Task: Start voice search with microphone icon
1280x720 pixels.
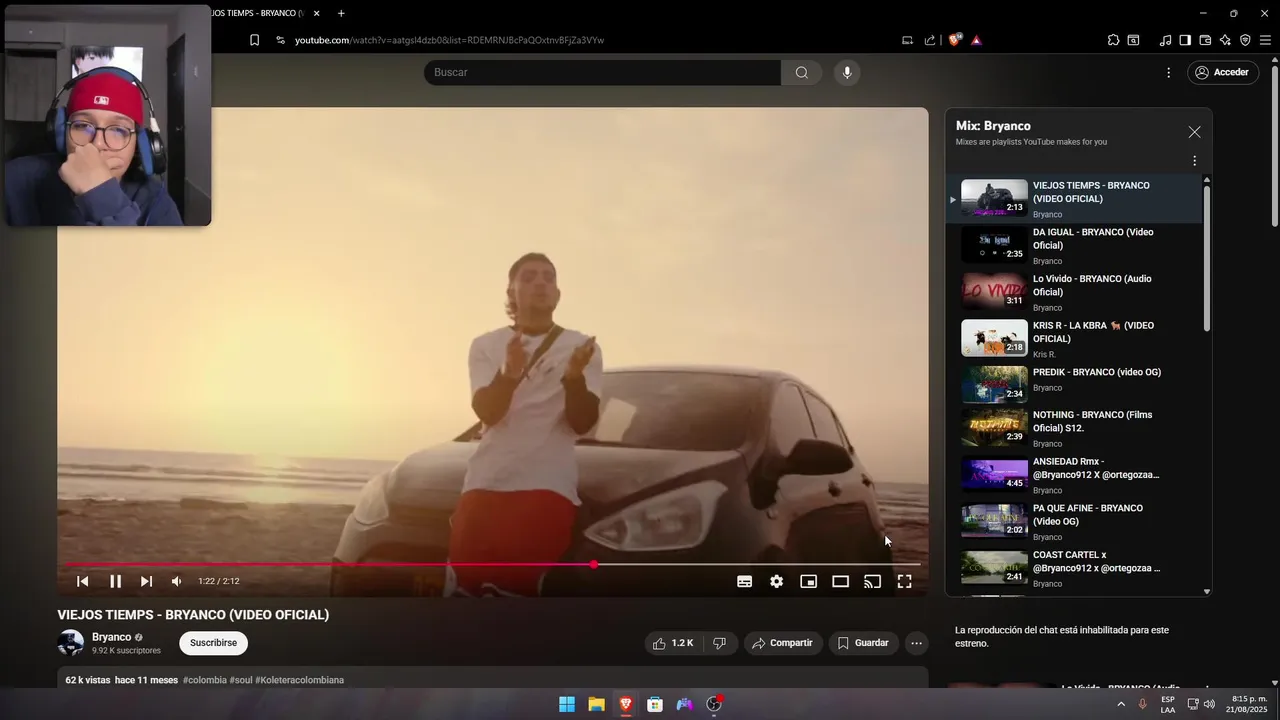Action: [x=847, y=72]
